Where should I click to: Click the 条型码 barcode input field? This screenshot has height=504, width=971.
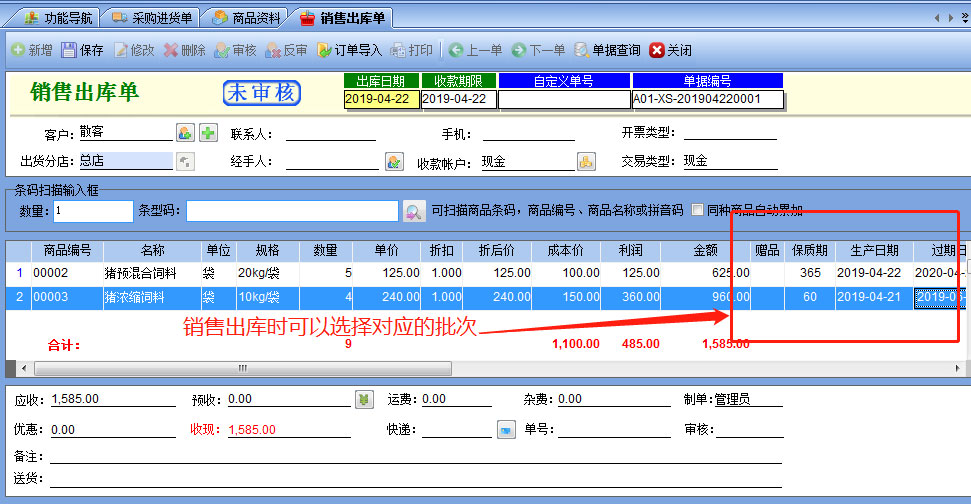(x=292, y=211)
